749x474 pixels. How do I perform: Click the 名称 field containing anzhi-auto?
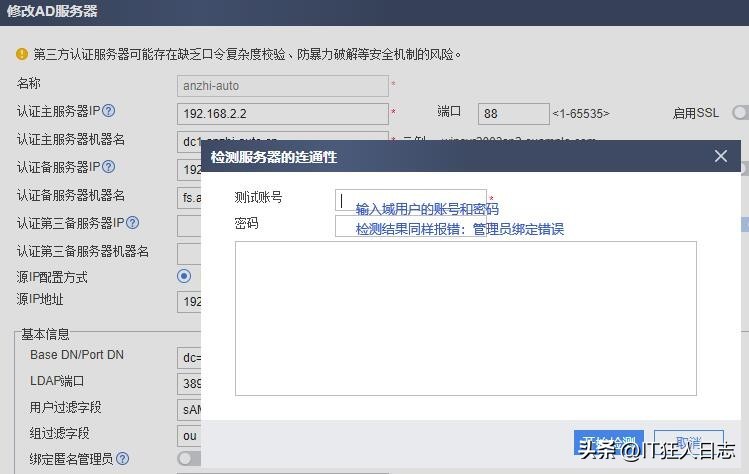283,86
